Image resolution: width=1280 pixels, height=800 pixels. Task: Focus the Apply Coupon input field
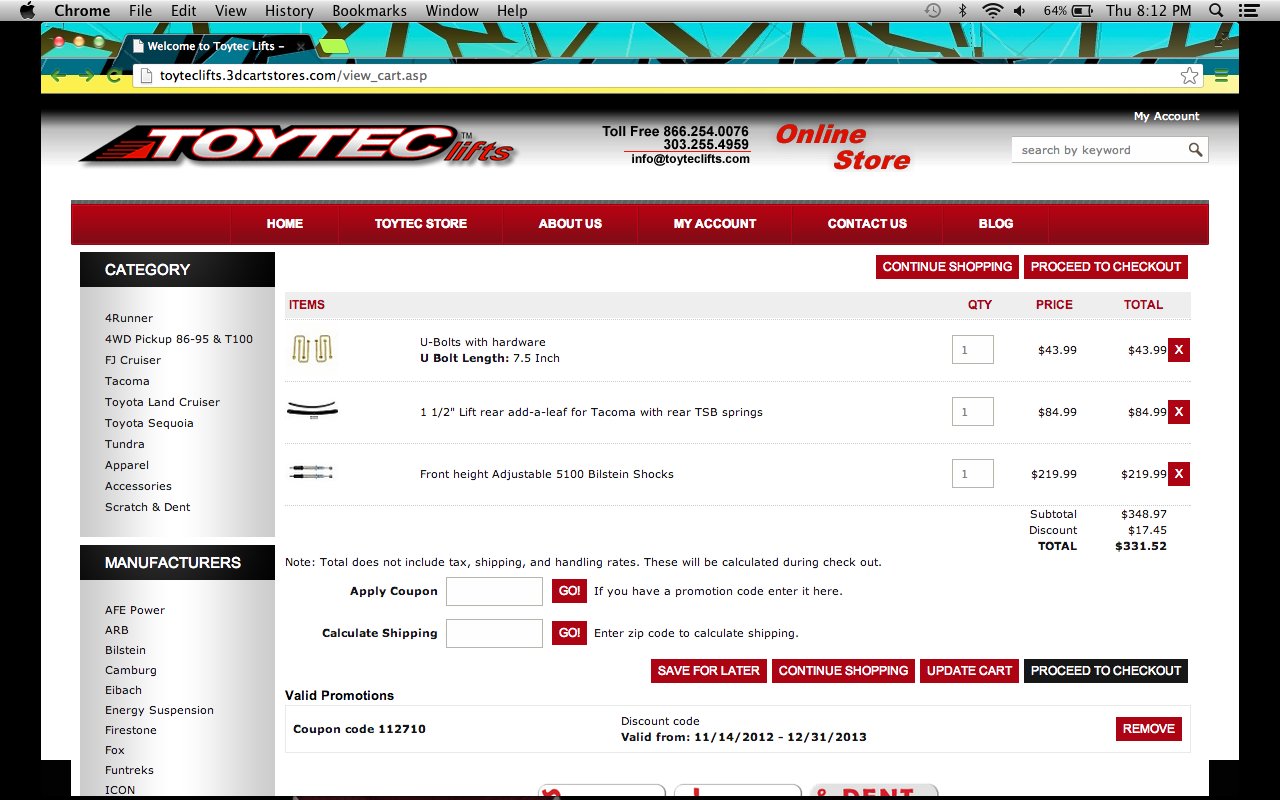(x=494, y=591)
